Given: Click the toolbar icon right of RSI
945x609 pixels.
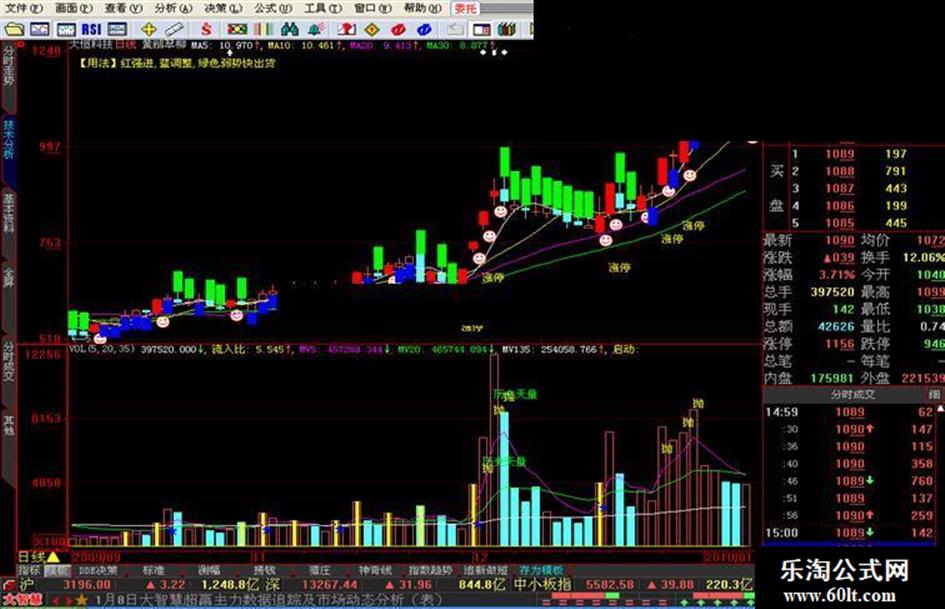Looking at the screenshot, I should 117,29.
